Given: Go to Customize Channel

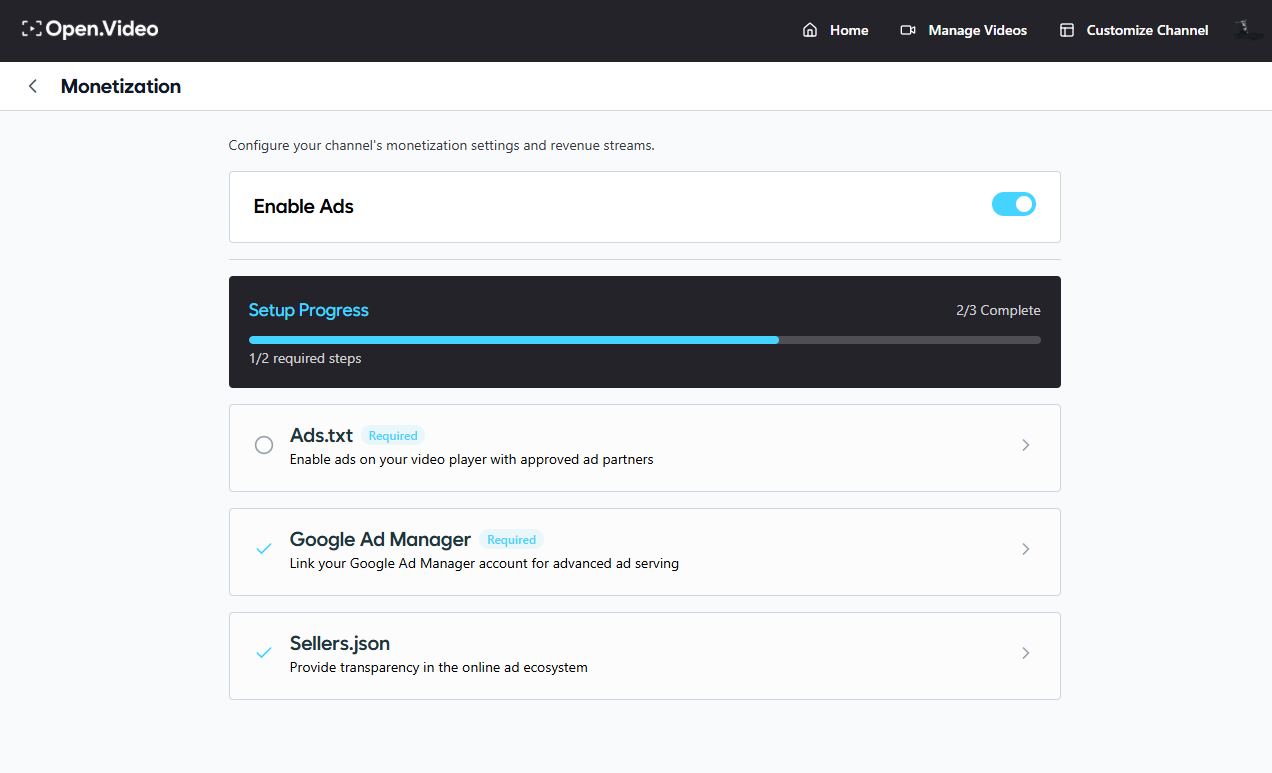Looking at the screenshot, I should [1147, 30].
